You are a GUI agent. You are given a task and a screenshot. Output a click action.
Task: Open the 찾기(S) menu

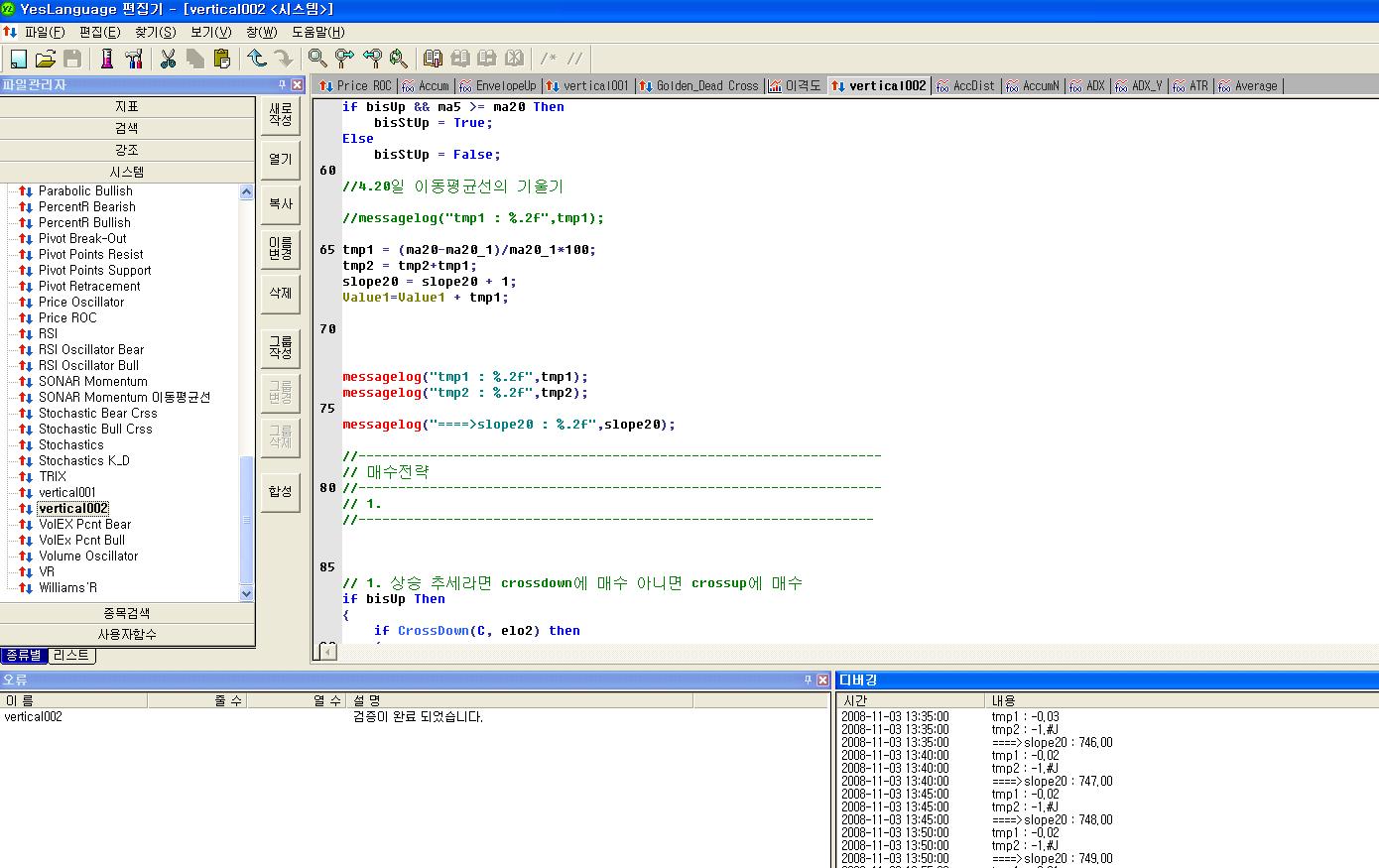(155, 32)
